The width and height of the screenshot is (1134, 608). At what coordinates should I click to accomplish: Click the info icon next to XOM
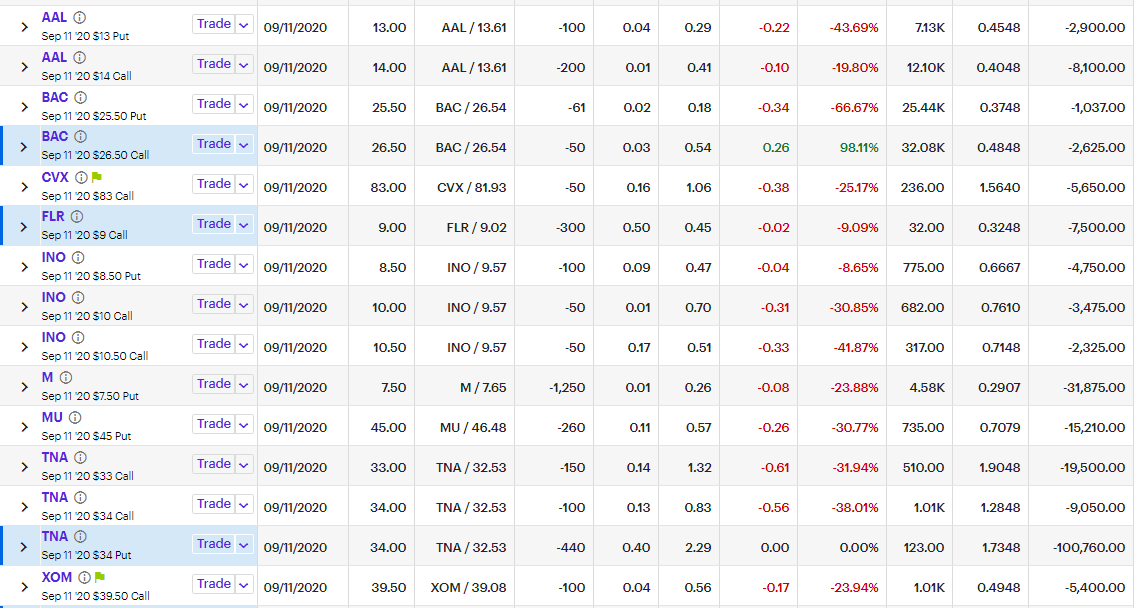pyautogui.click(x=84, y=577)
